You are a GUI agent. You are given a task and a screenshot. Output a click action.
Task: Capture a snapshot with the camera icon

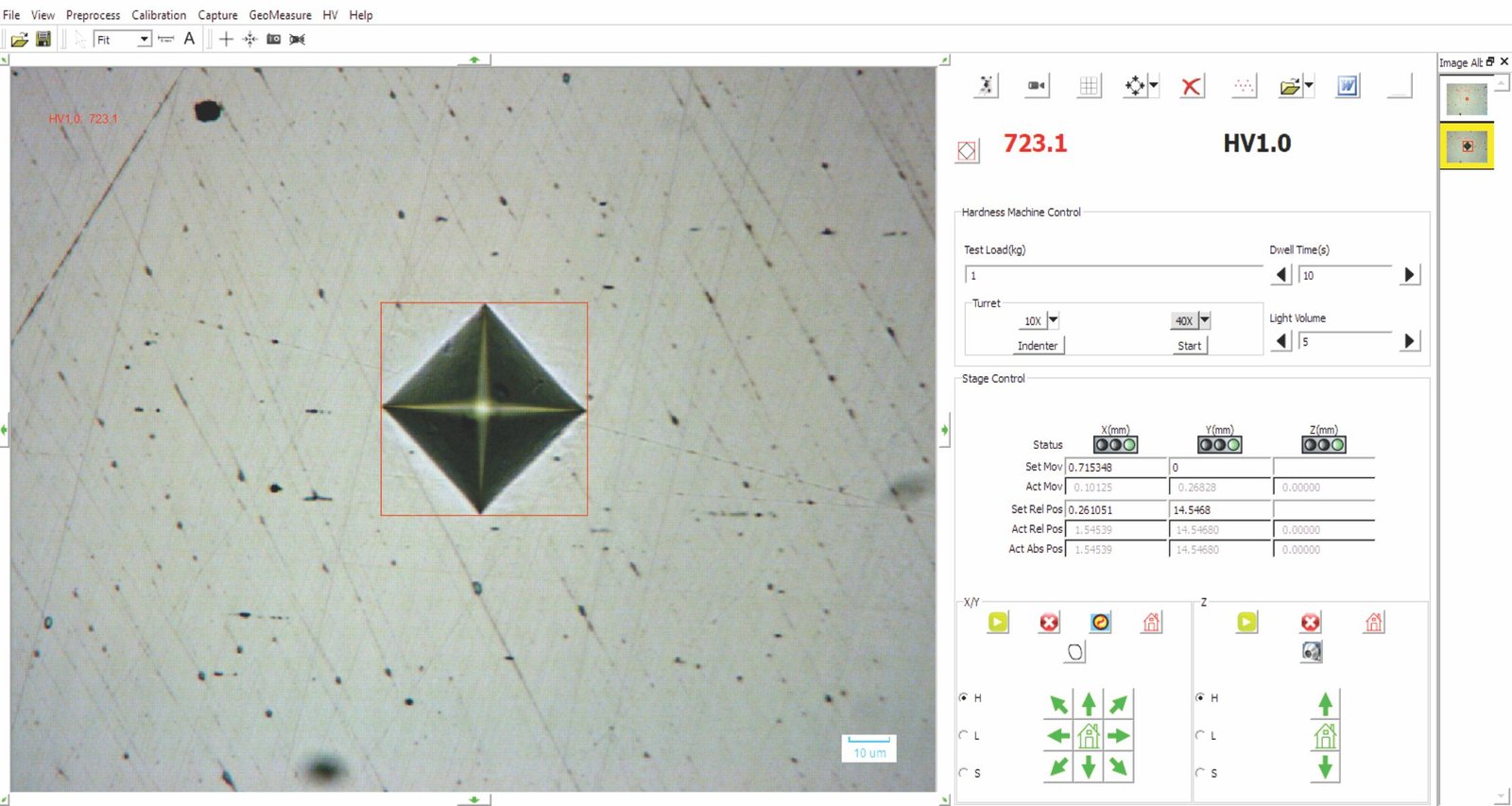pyautogui.click(x=273, y=39)
